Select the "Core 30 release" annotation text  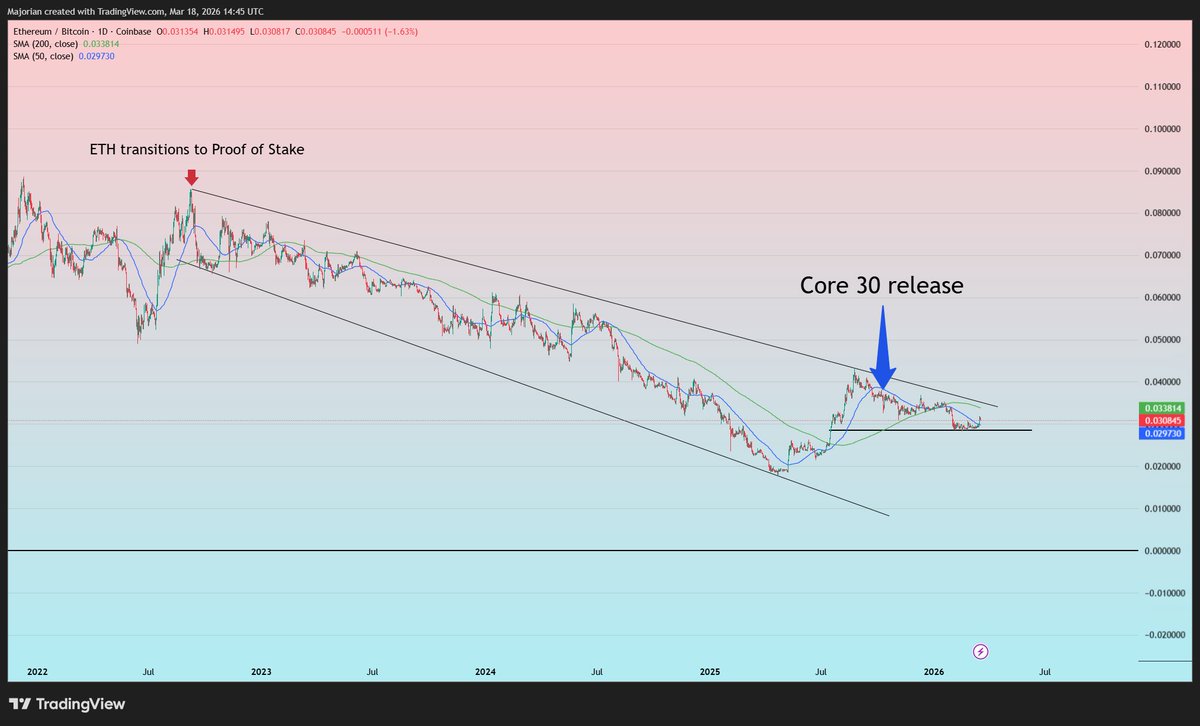coord(881,285)
